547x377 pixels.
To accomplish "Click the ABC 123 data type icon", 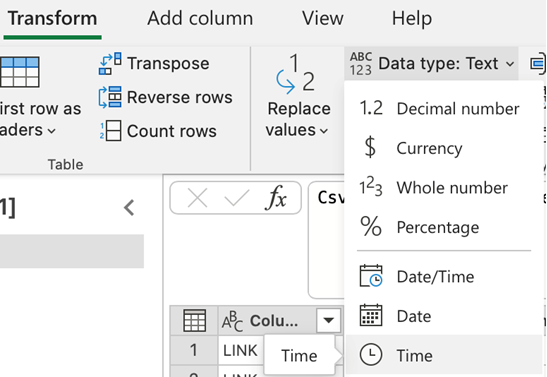I will 361,63.
